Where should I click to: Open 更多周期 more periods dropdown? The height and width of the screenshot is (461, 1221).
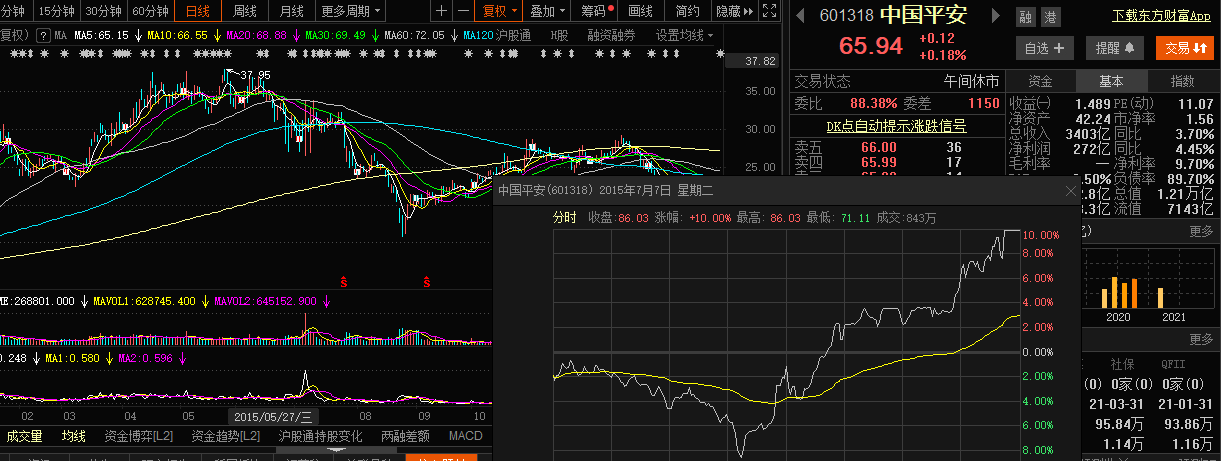[351, 11]
